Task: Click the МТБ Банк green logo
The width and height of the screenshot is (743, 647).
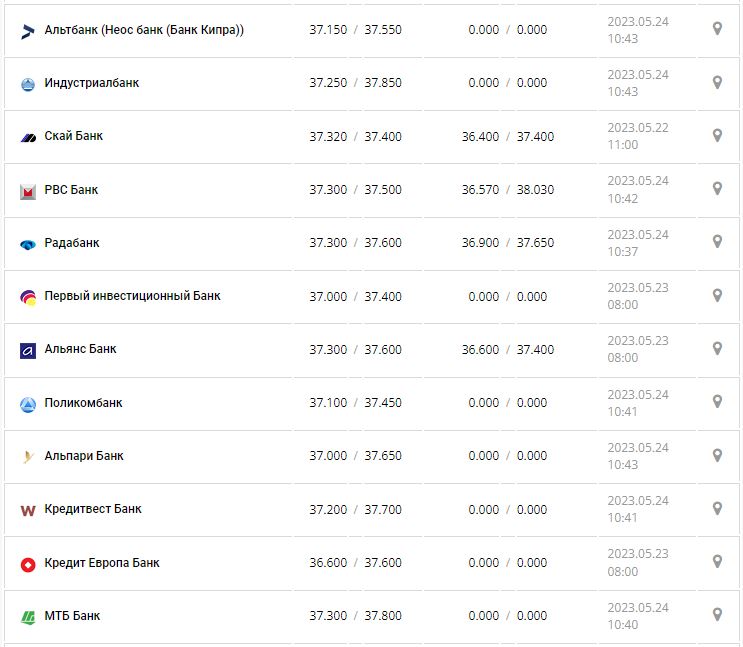Action: 28,617
